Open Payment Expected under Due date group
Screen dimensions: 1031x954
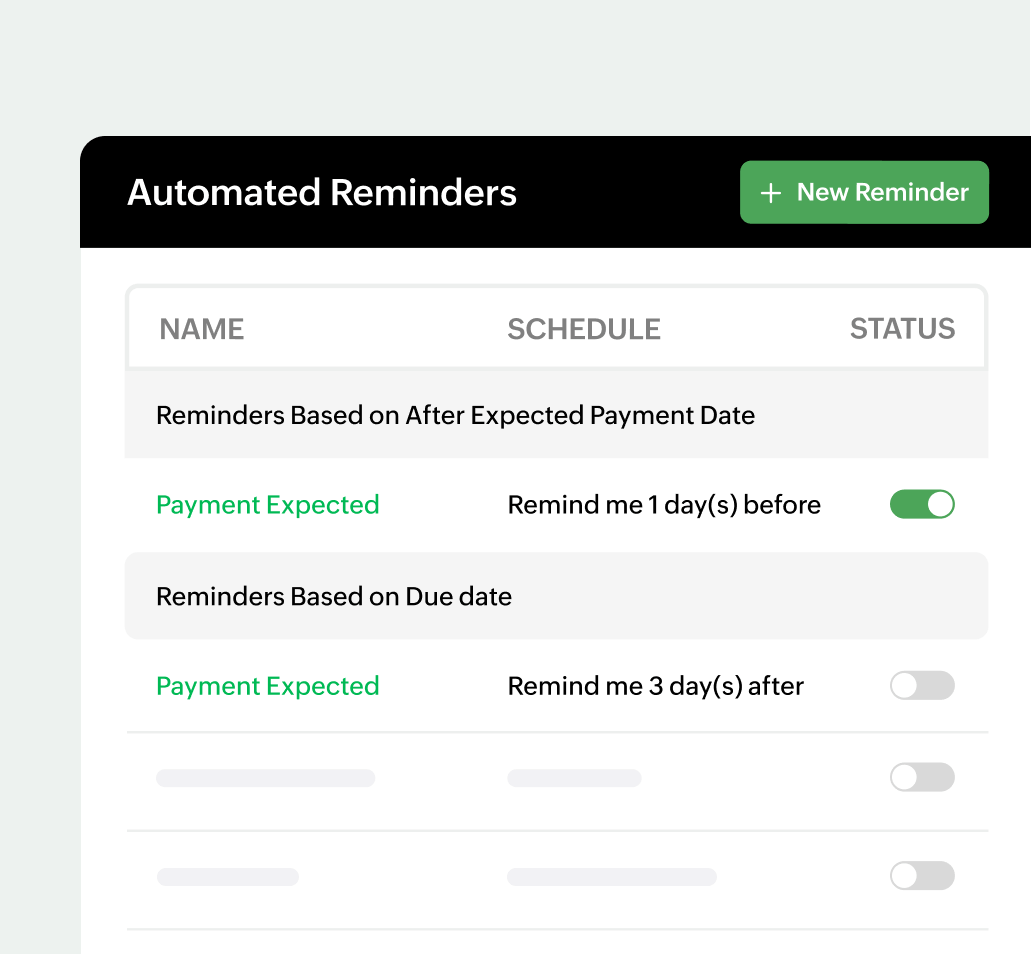click(268, 686)
